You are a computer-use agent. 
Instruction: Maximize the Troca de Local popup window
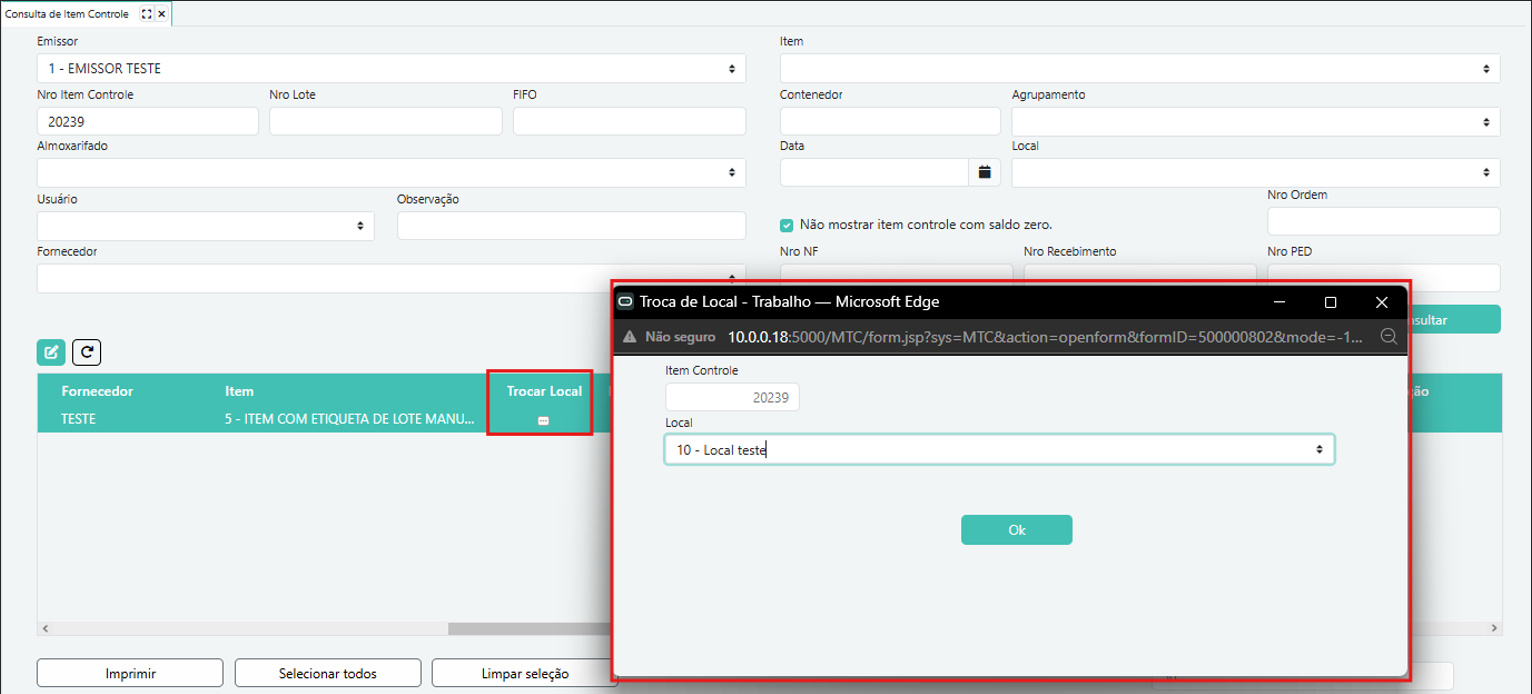click(x=1330, y=302)
